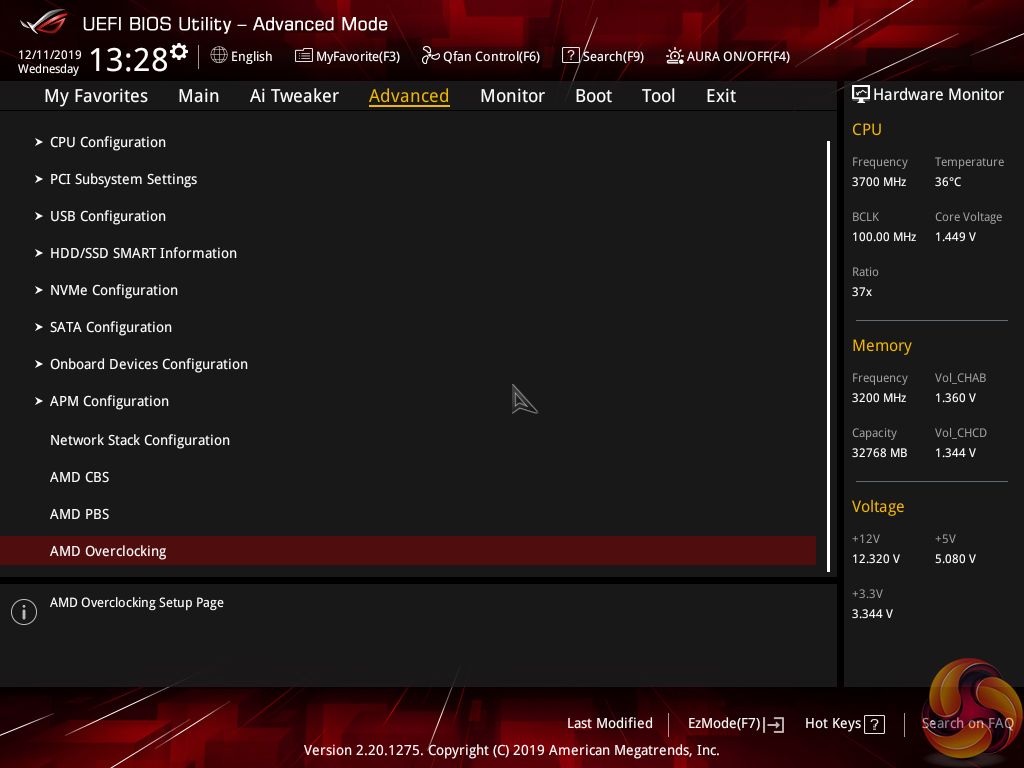Expand PCI Subsystem Settings arrow
The width and height of the screenshot is (1024, 768).
coord(39,179)
